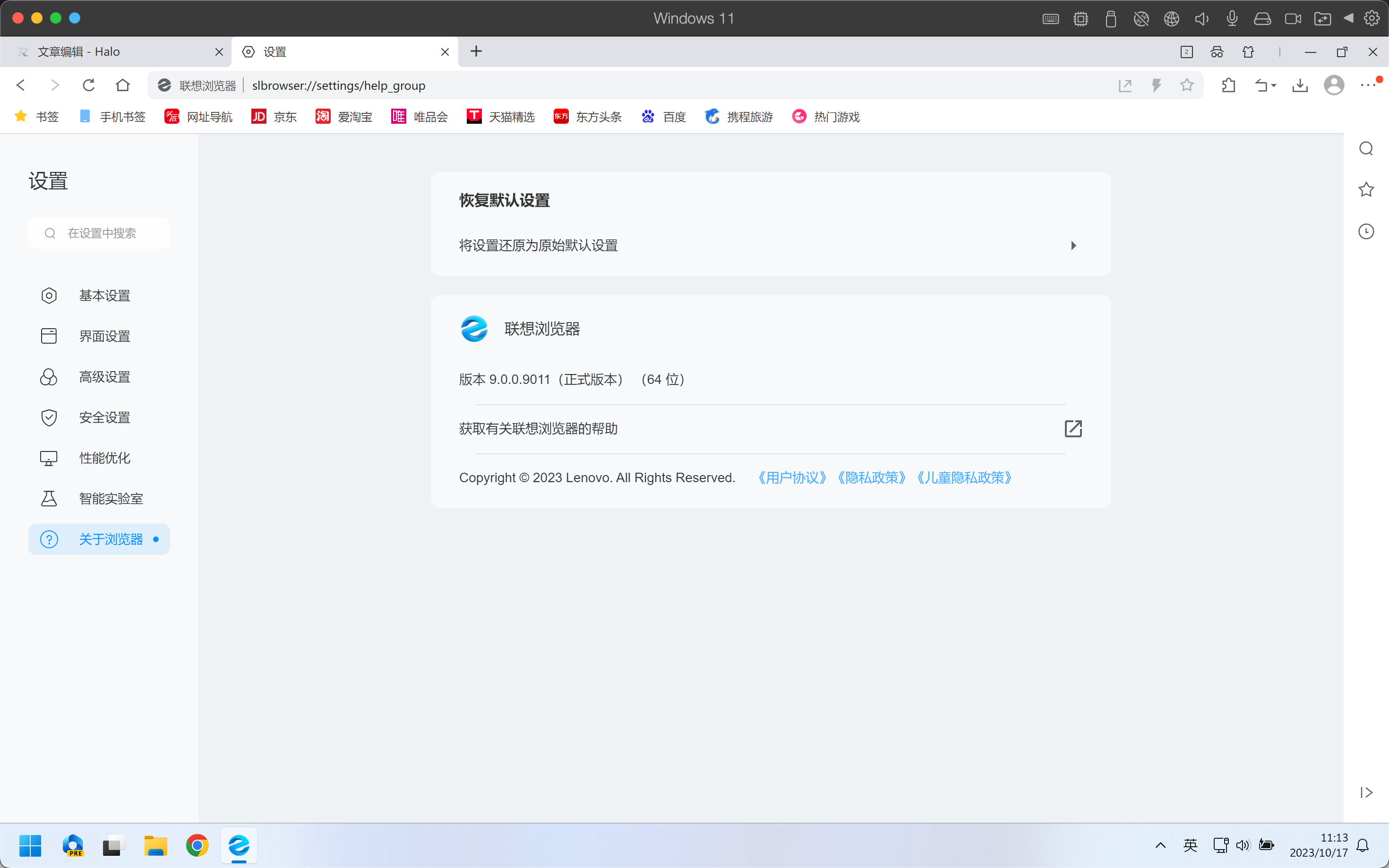Open the 百度 bookmark
The image size is (1389, 868).
click(663, 117)
